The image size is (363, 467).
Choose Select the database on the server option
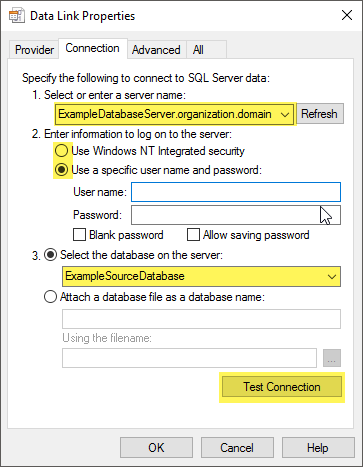click(x=50, y=255)
